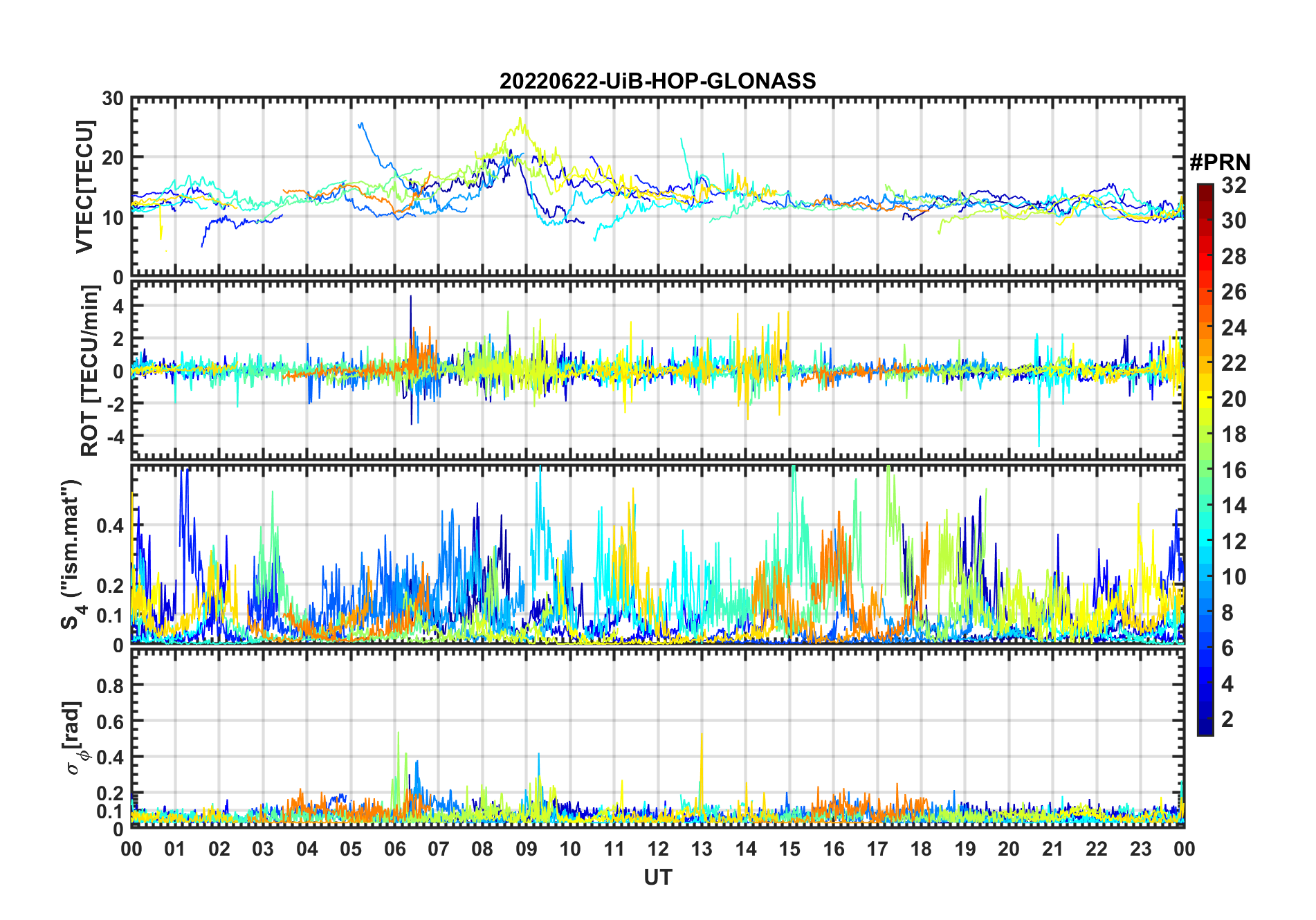Click colorbar tick label 8
Screen dimensions: 1316x920
tap(1227, 613)
